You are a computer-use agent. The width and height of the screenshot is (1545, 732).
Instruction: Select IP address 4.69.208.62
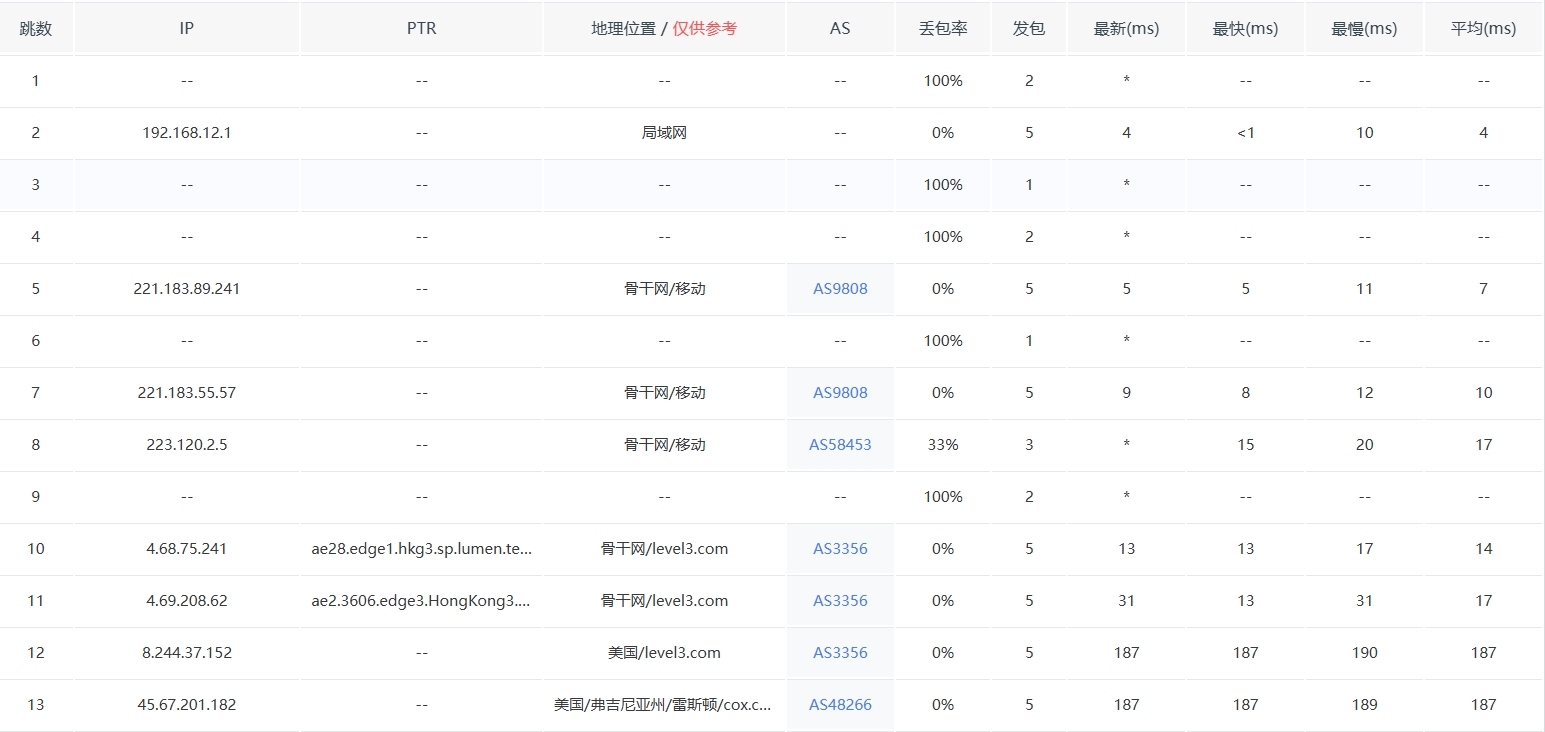[x=187, y=601]
